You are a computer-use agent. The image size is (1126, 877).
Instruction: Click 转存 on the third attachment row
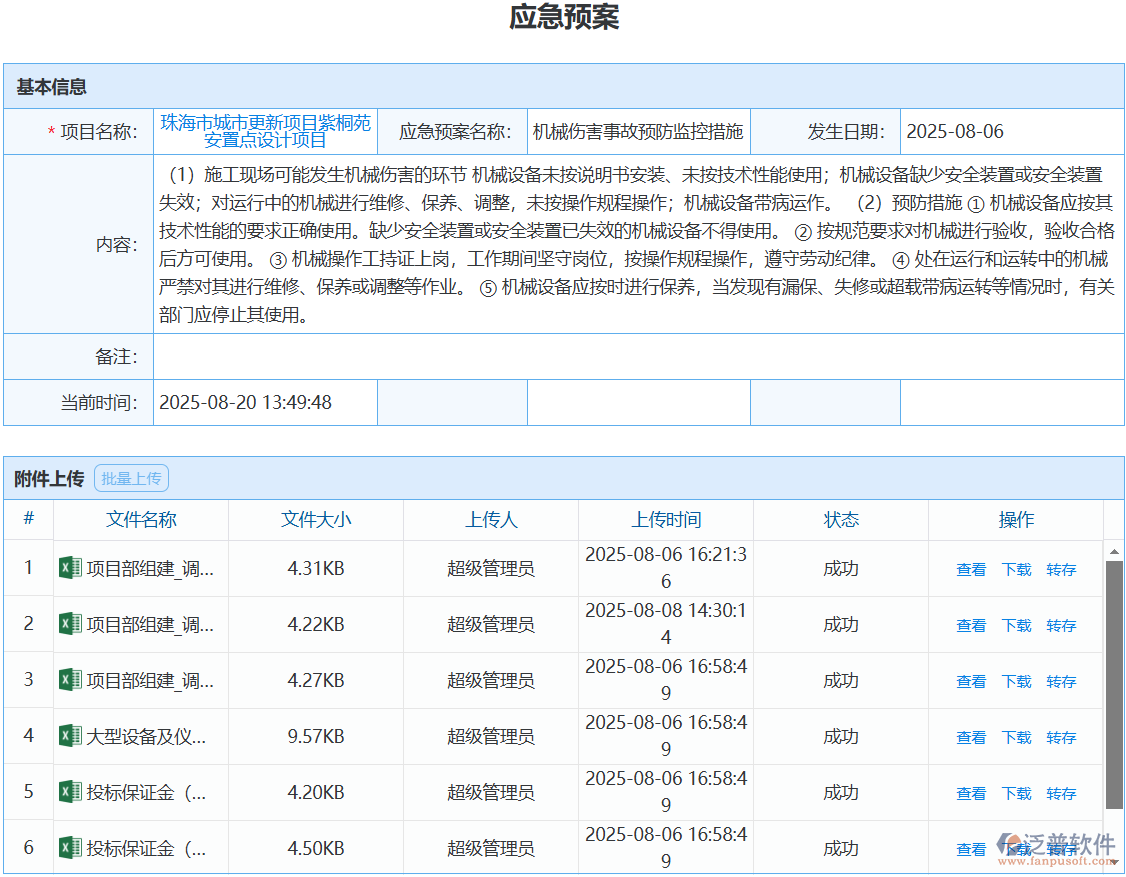tap(1061, 680)
